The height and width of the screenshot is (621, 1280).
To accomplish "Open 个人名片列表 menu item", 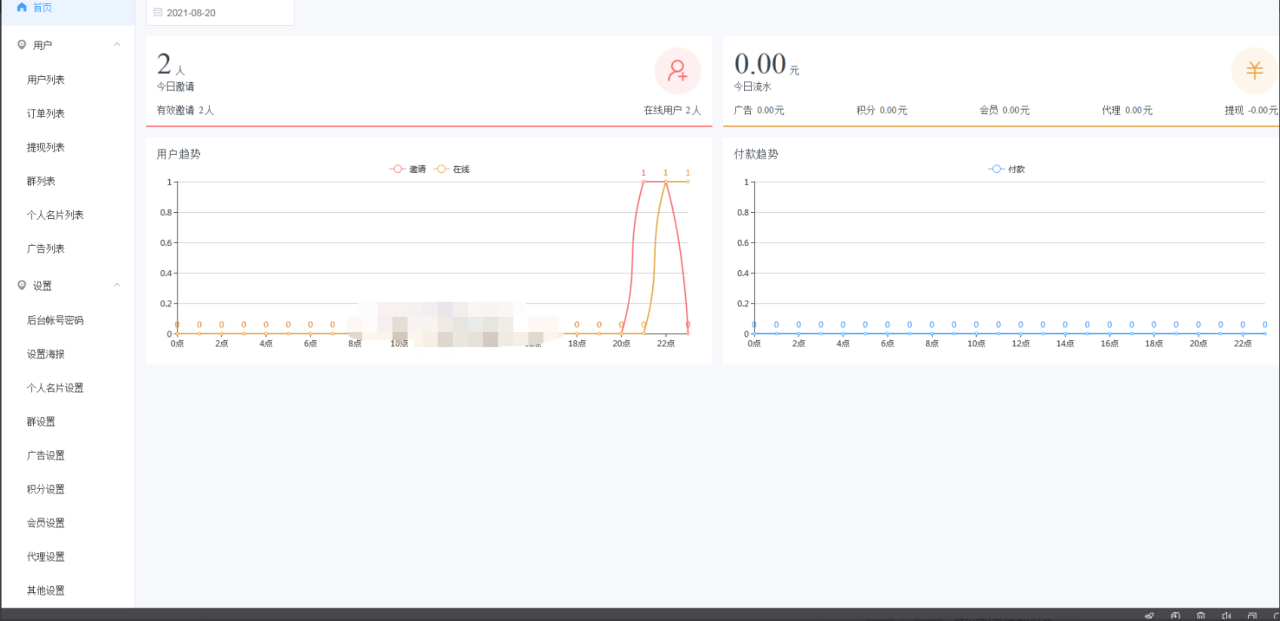I will [56, 215].
